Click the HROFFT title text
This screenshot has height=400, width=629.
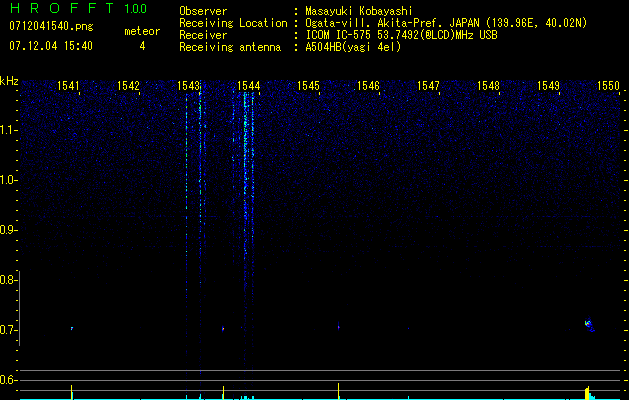click(x=62, y=8)
